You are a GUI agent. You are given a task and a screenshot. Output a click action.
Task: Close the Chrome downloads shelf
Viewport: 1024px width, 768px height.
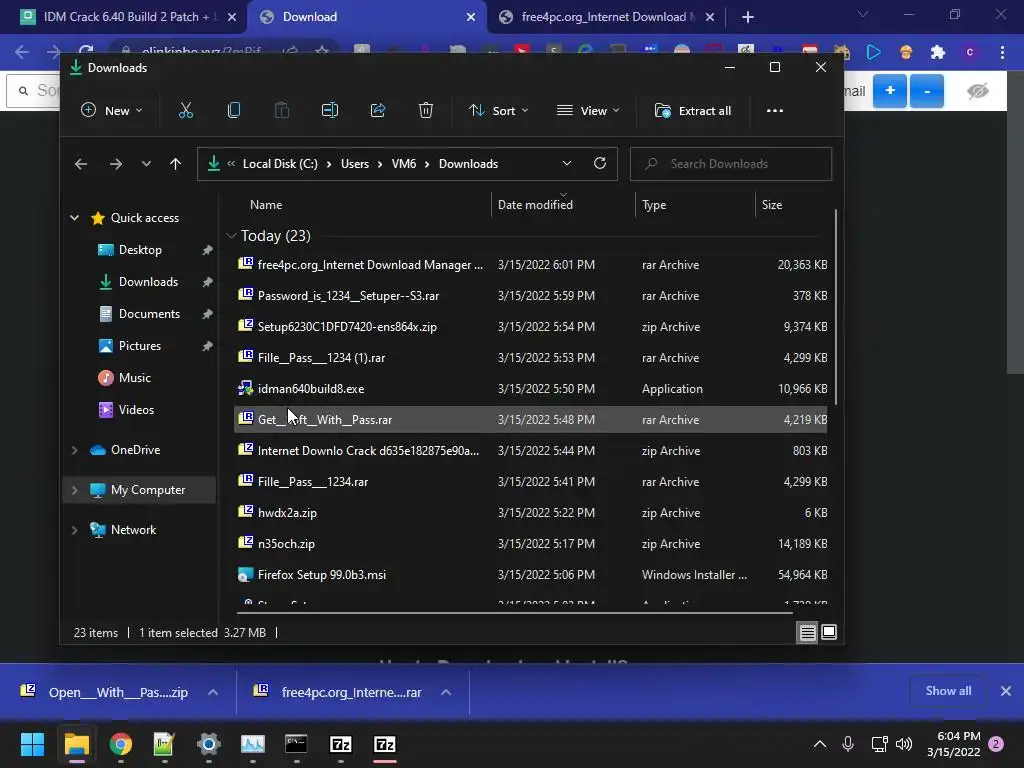(x=1006, y=691)
